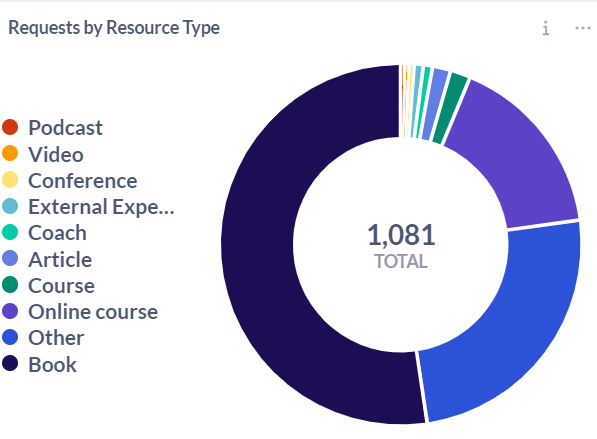Click the 1,081 total value in center

tap(401, 235)
